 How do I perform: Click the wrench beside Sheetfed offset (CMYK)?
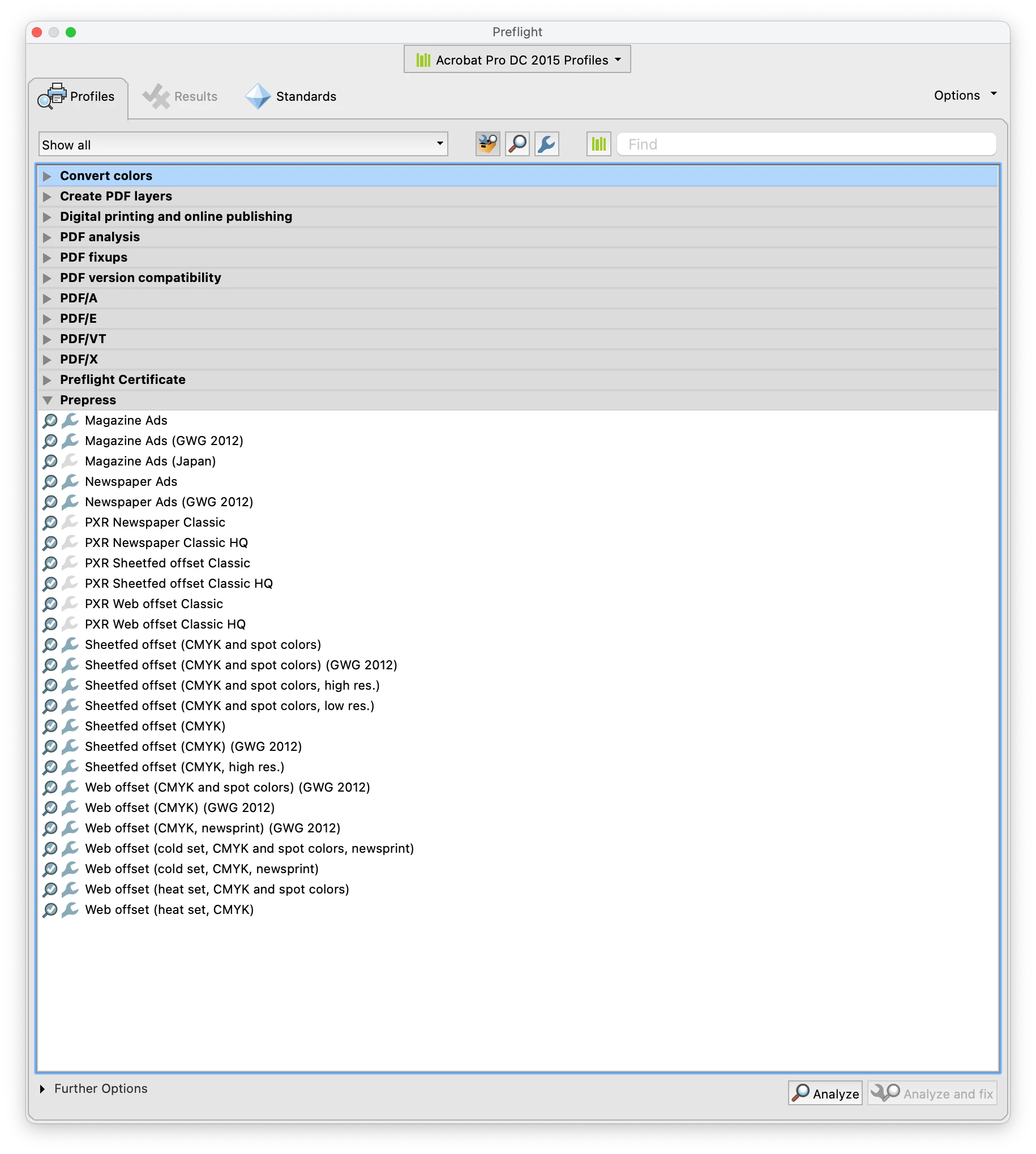[x=70, y=726]
